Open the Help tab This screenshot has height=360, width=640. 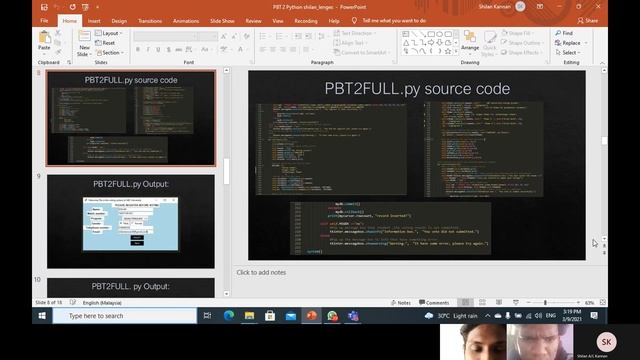click(334, 21)
